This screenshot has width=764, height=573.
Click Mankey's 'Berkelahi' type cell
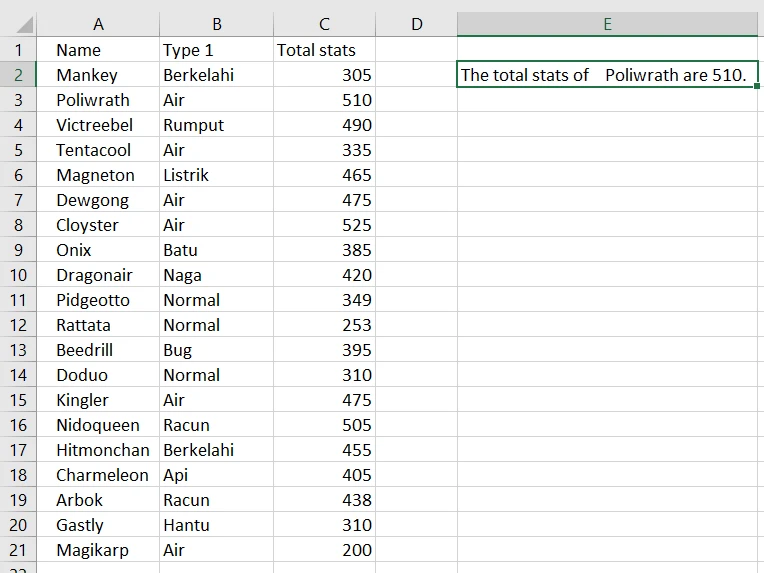point(216,75)
